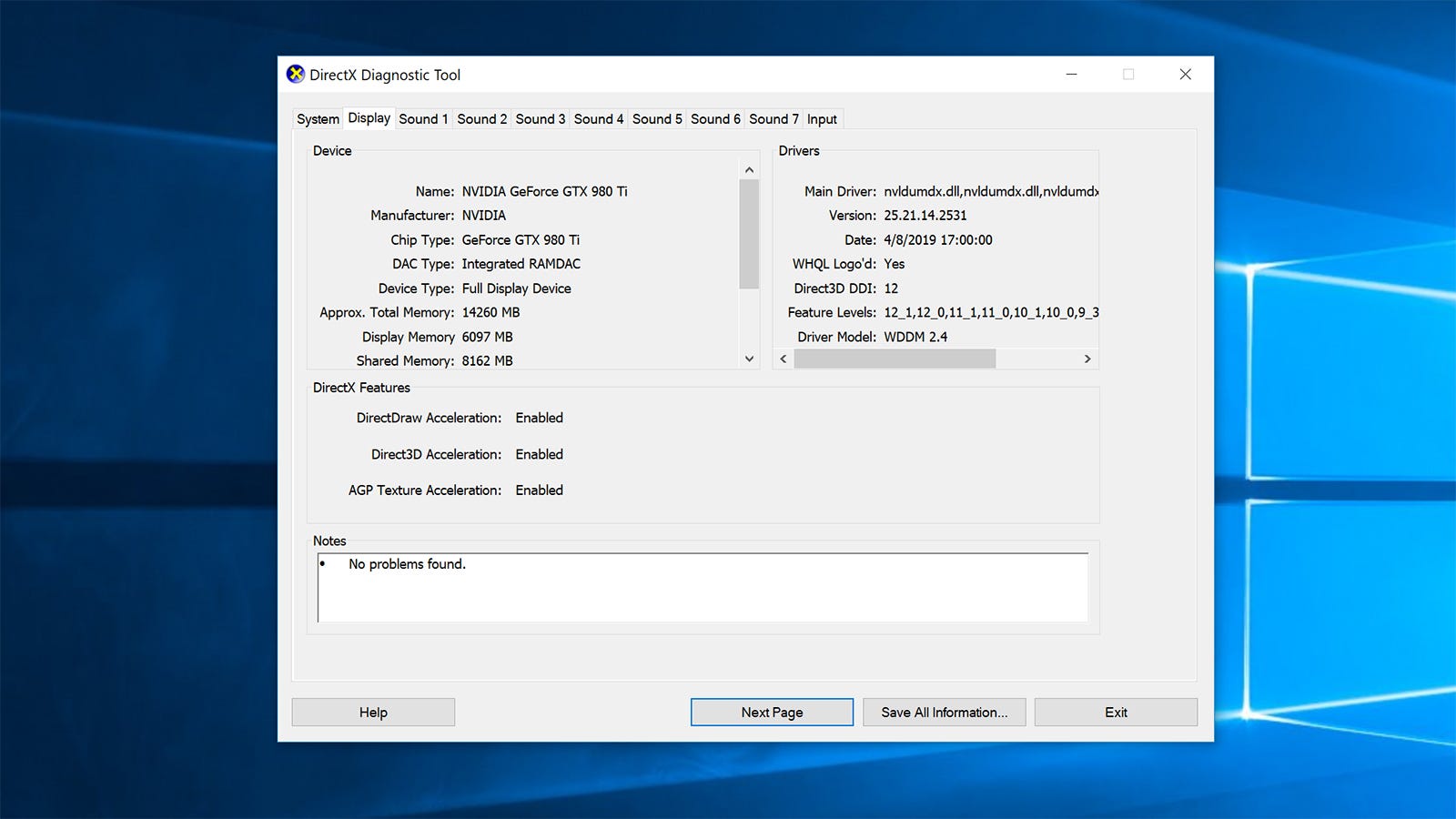1456x819 pixels.
Task: Open the Sound 3 tab
Action: click(x=540, y=119)
